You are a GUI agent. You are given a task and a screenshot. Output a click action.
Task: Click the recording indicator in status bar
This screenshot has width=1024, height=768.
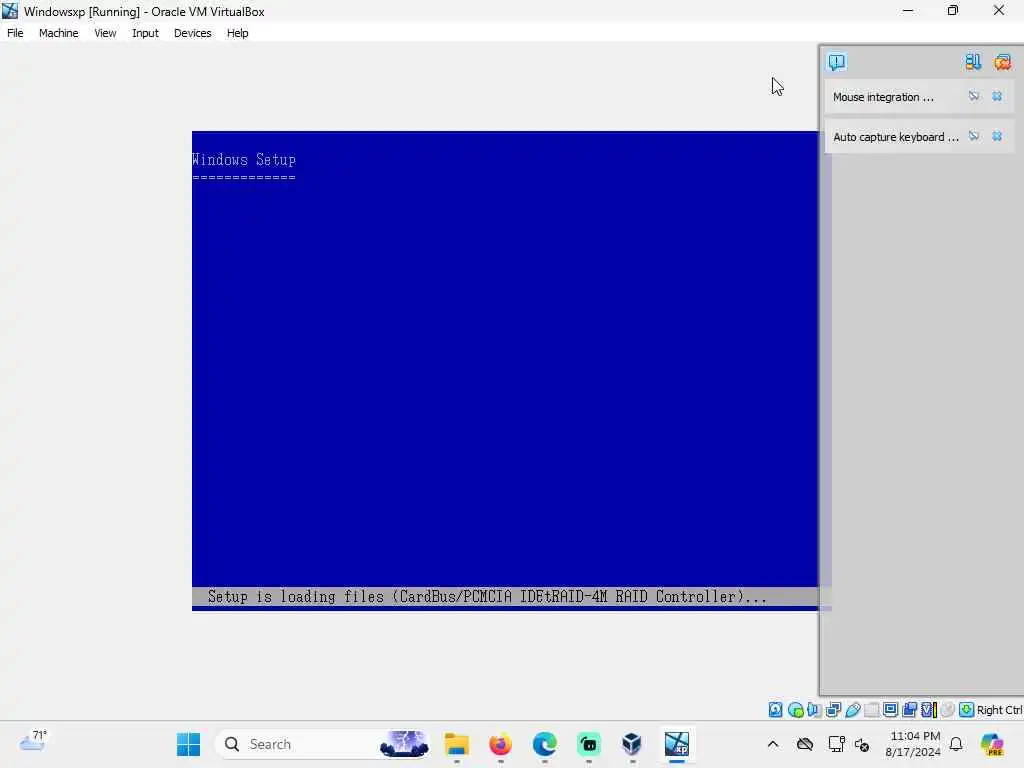(909, 710)
